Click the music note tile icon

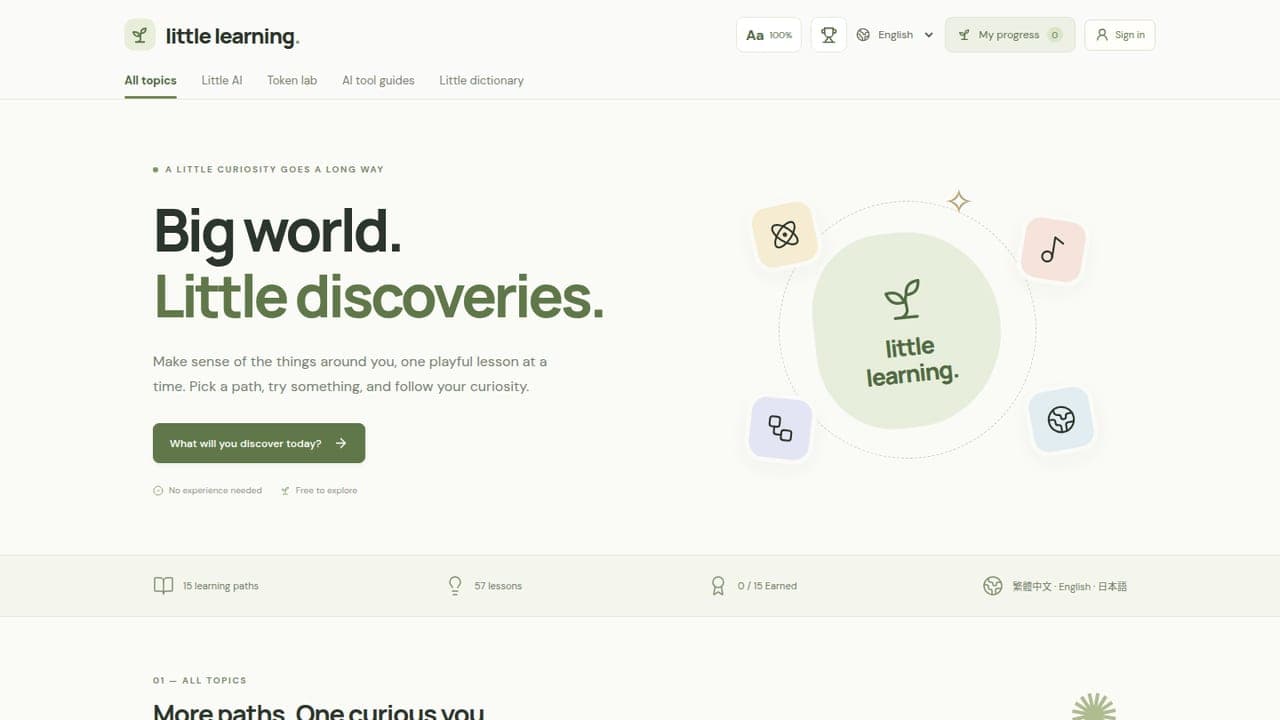[x=1053, y=249]
